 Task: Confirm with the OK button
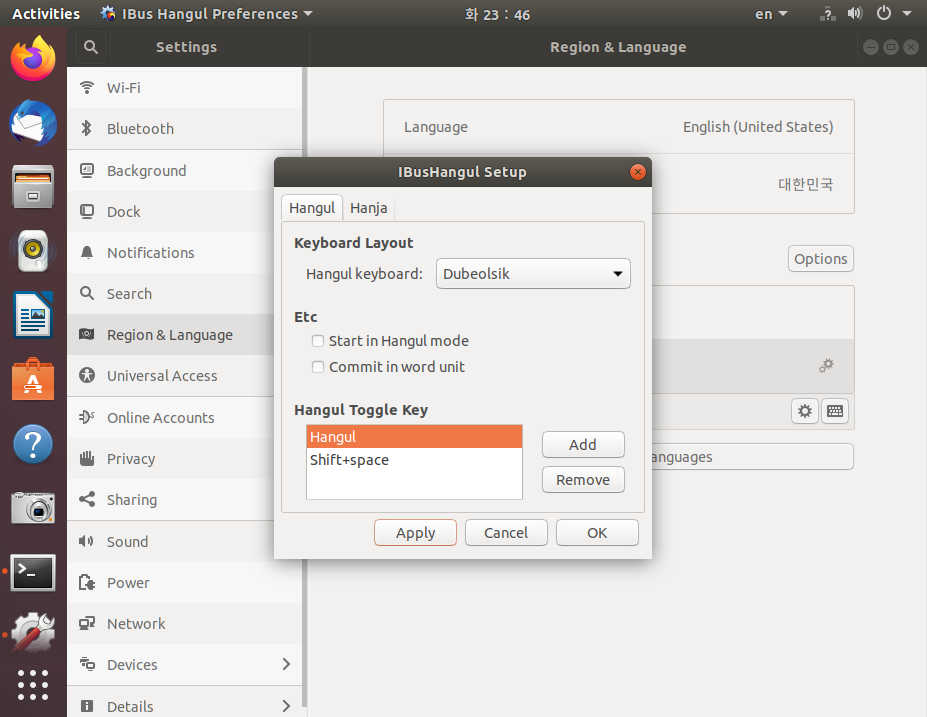(597, 533)
